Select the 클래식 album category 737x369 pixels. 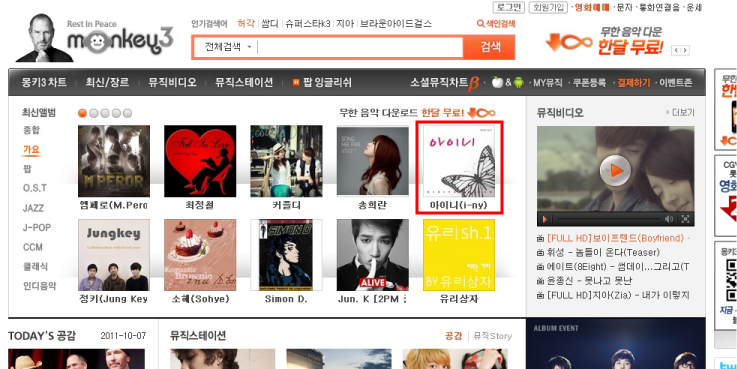(x=35, y=267)
